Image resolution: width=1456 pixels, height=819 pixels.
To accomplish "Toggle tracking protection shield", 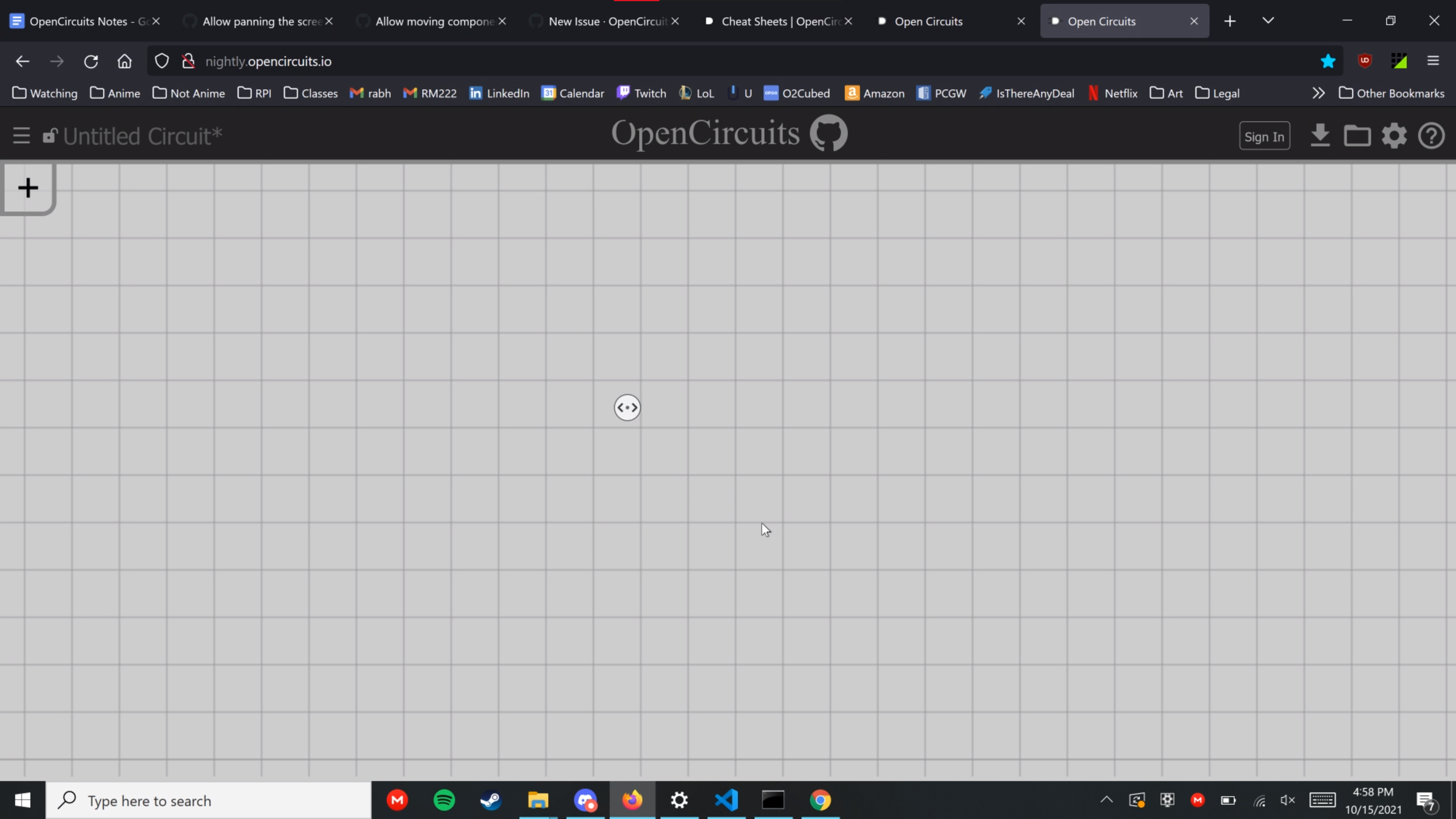I will 161,61.
